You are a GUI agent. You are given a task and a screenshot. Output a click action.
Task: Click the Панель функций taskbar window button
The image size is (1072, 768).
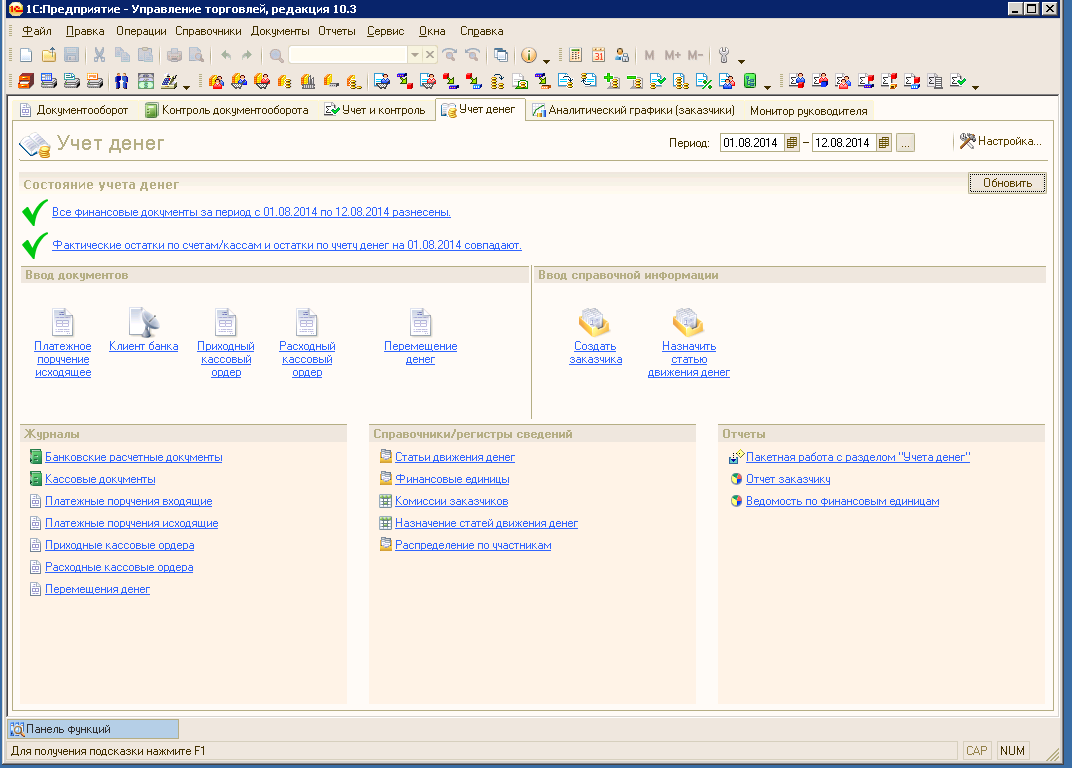(93, 729)
